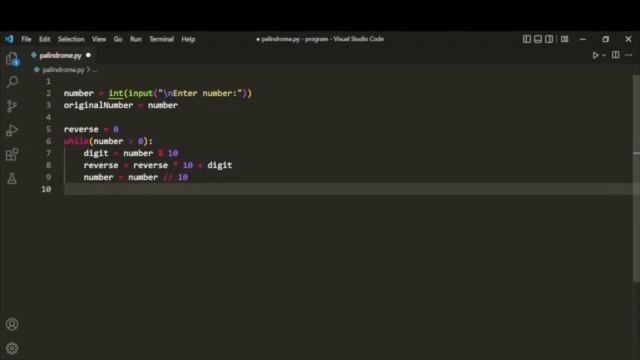640x360 pixels.
Task: Open the Explorer view in activity bar
Action: point(12,59)
